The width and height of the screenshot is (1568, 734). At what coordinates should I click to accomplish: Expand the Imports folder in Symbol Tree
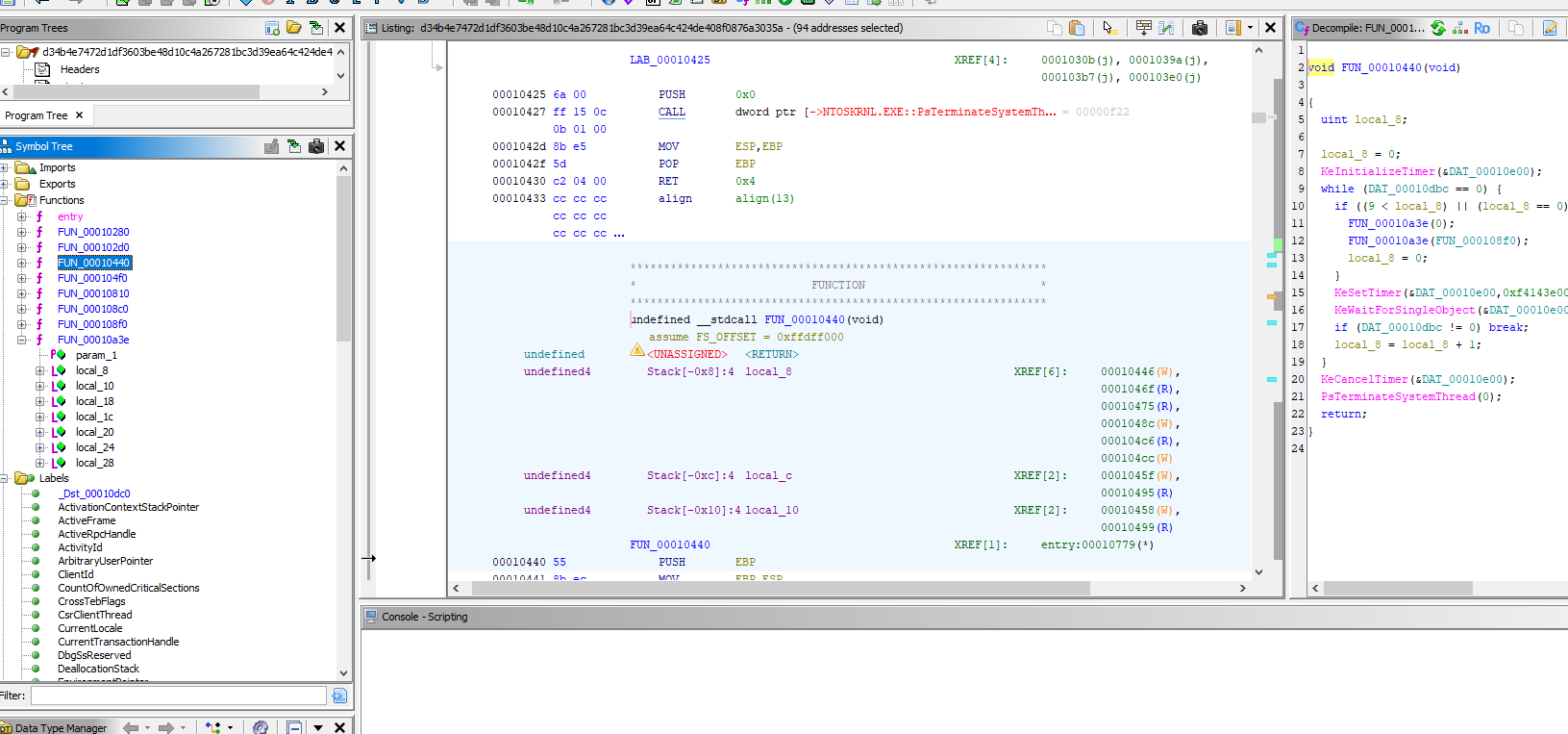pos(5,167)
